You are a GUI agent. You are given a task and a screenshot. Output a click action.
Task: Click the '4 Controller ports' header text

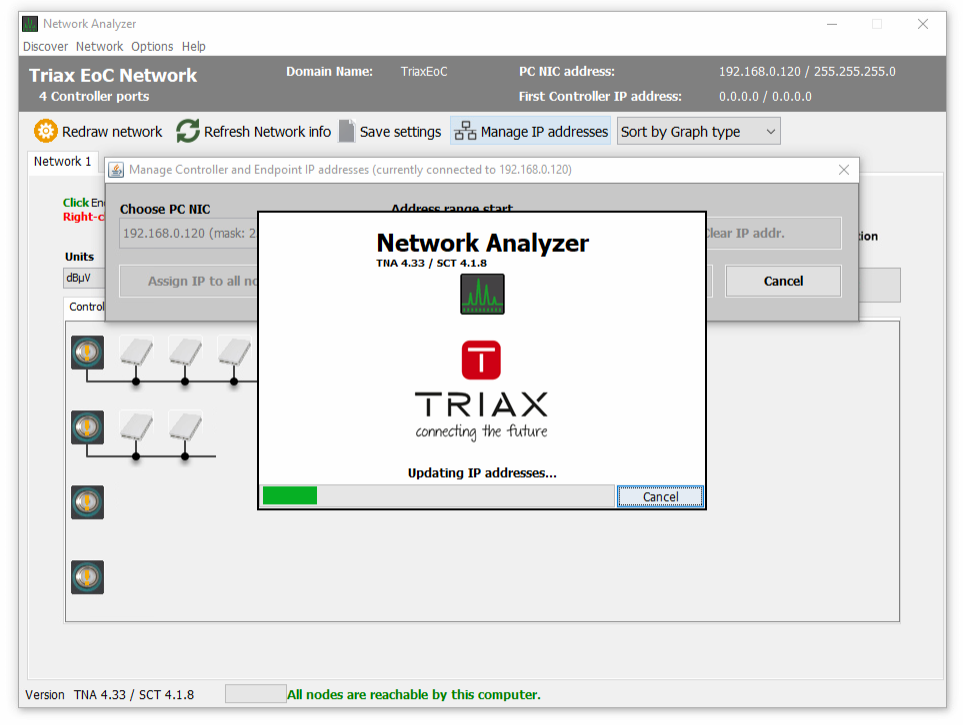coord(94,96)
